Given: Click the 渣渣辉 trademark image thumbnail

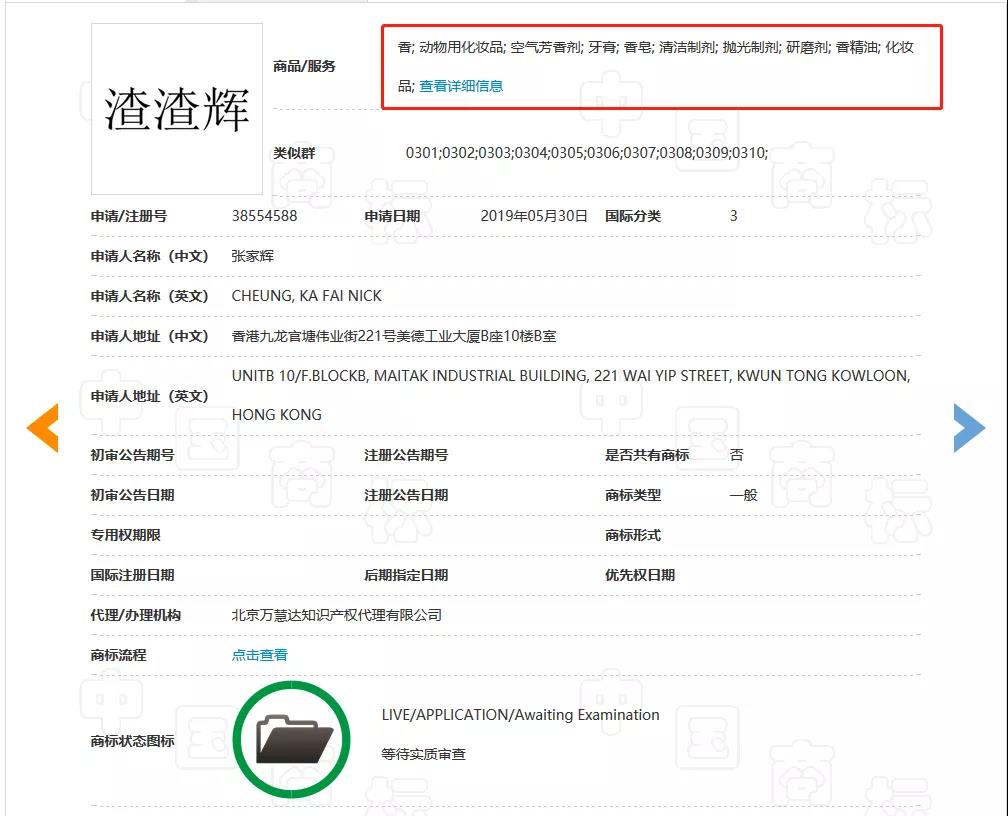Looking at the screenshot, I should point(177,109).
